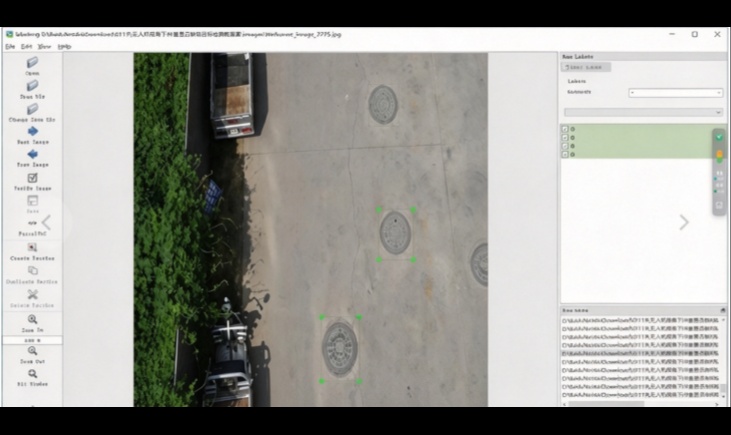The height and width of the screenshot is (435, 731).
Task: Click the Duplicate RectBox icon
Action: [x=32, y=270]
